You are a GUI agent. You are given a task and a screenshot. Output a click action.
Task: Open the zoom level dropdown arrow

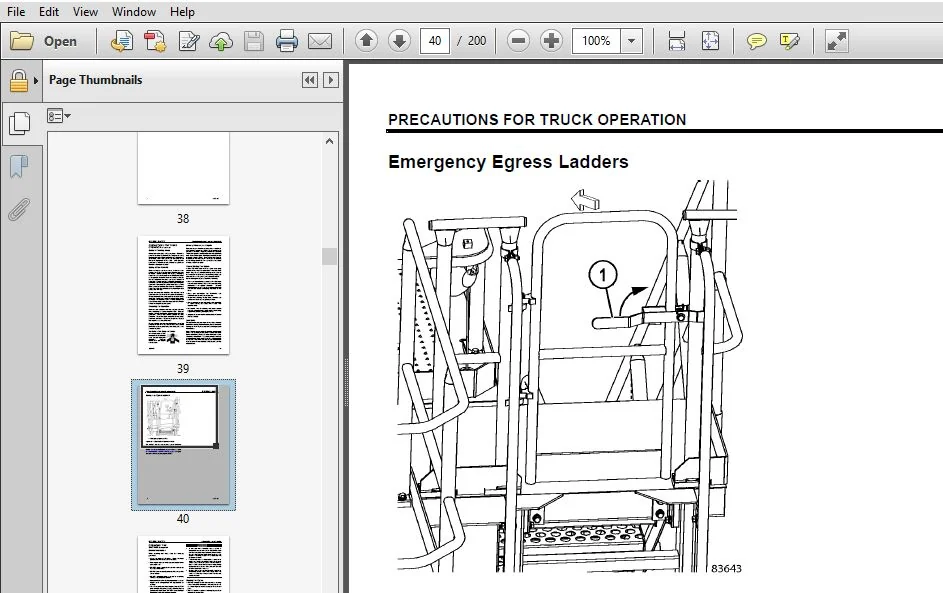click(631, 41)
